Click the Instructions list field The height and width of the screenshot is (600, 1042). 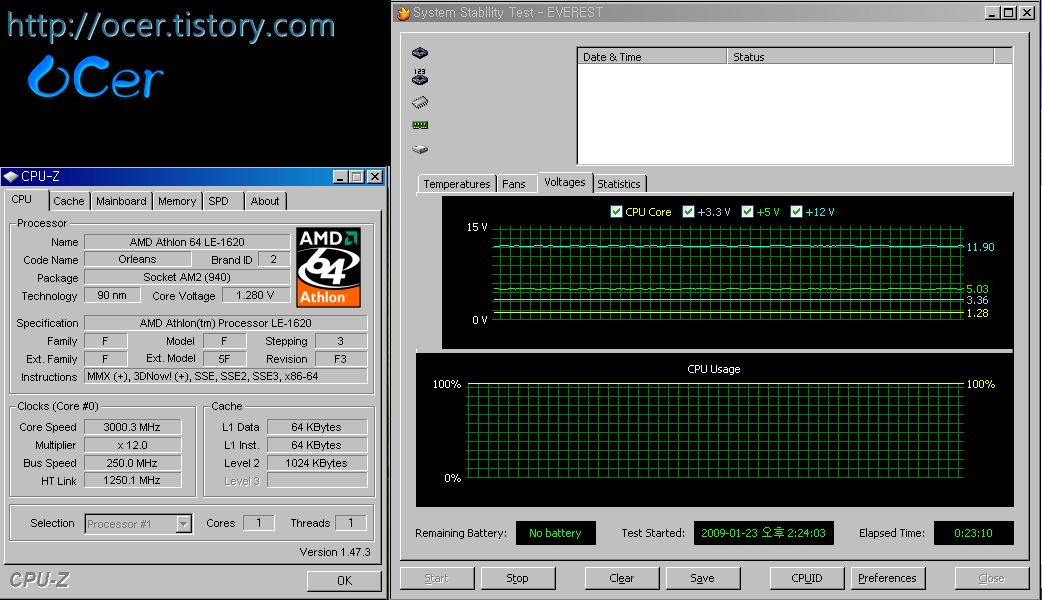226,376
